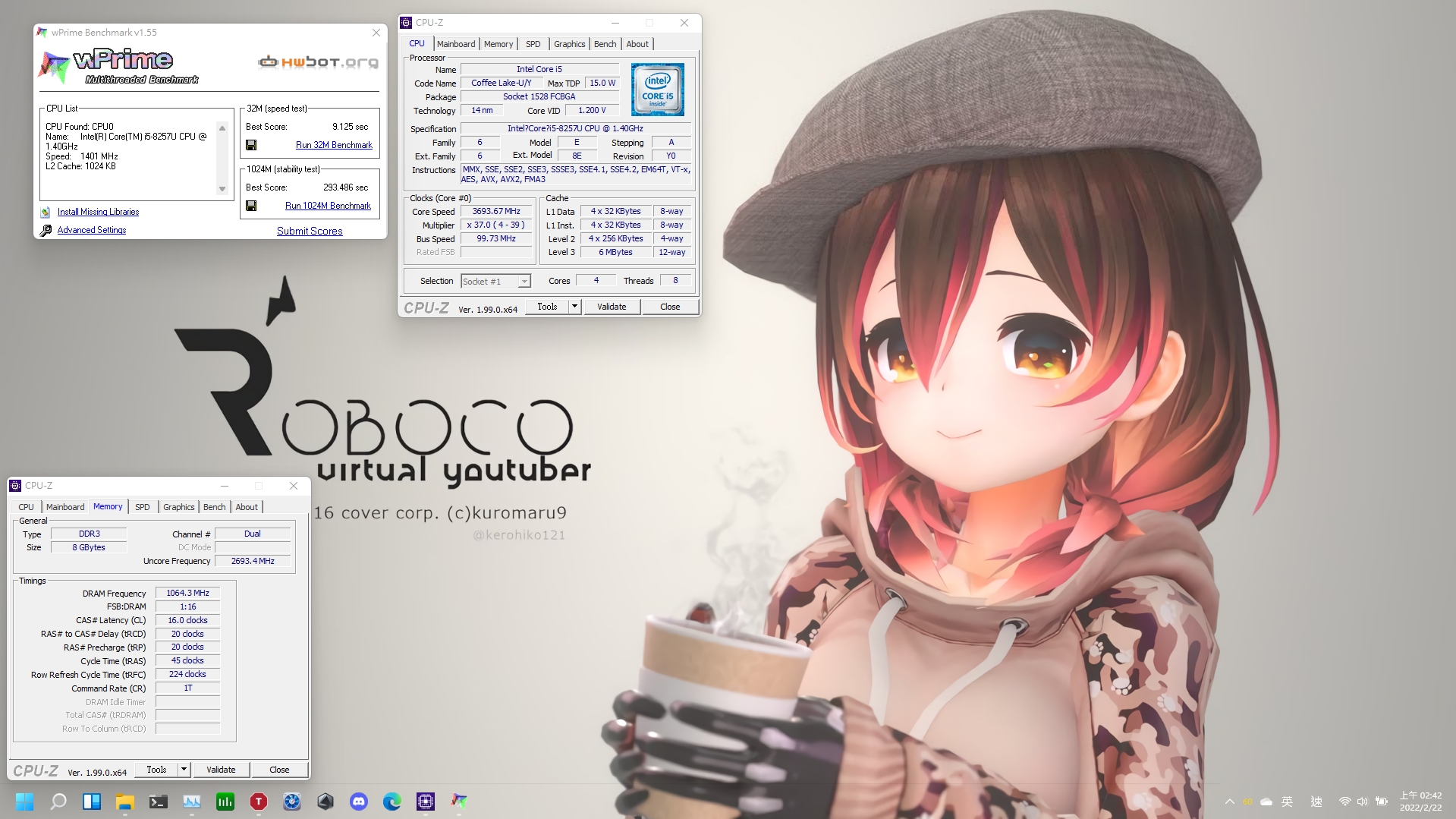The image size is (1456, 819).
Task: Open the terminal app in taskbar
Action: (159, 802)
